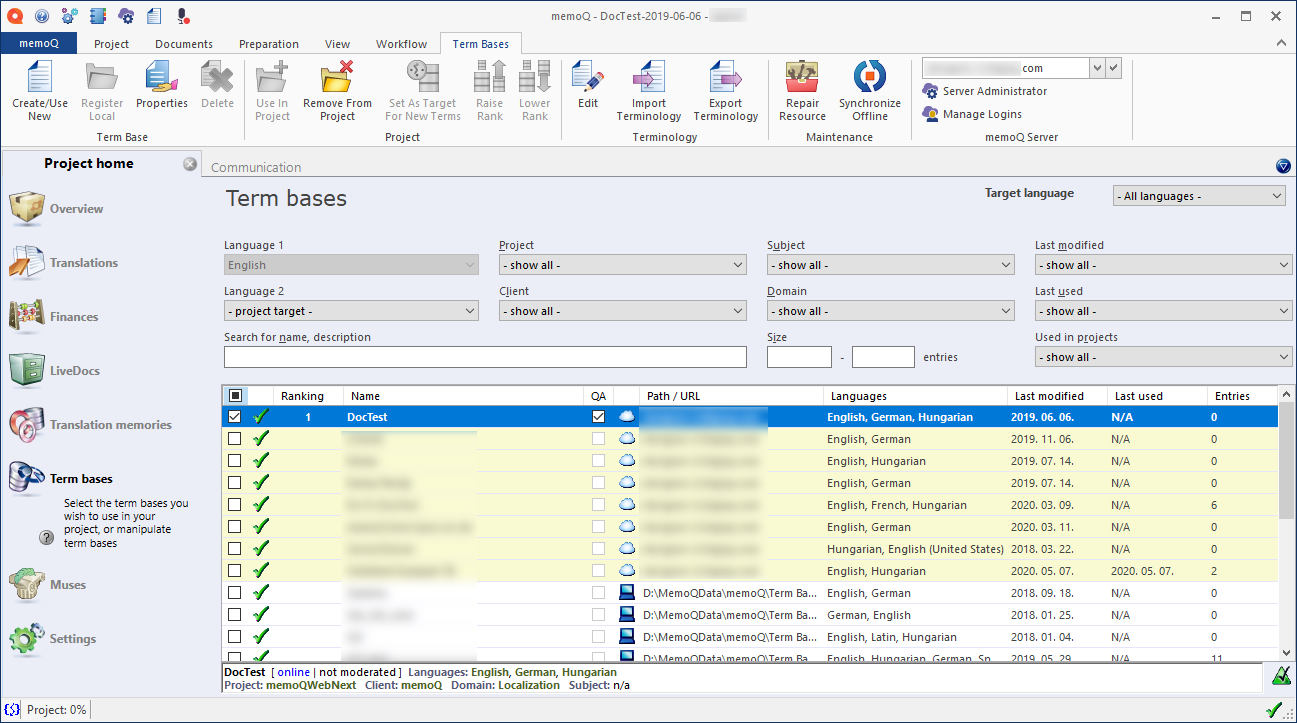
Task: Click the Create/Use New term base icon
Action: click(39, 79)
